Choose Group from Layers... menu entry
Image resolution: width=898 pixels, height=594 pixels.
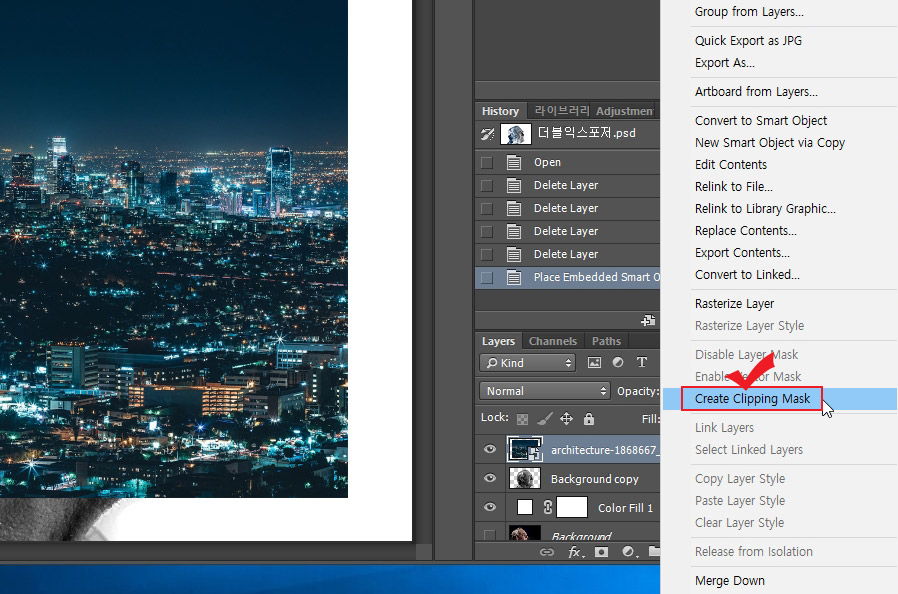(x=749, y=11)
